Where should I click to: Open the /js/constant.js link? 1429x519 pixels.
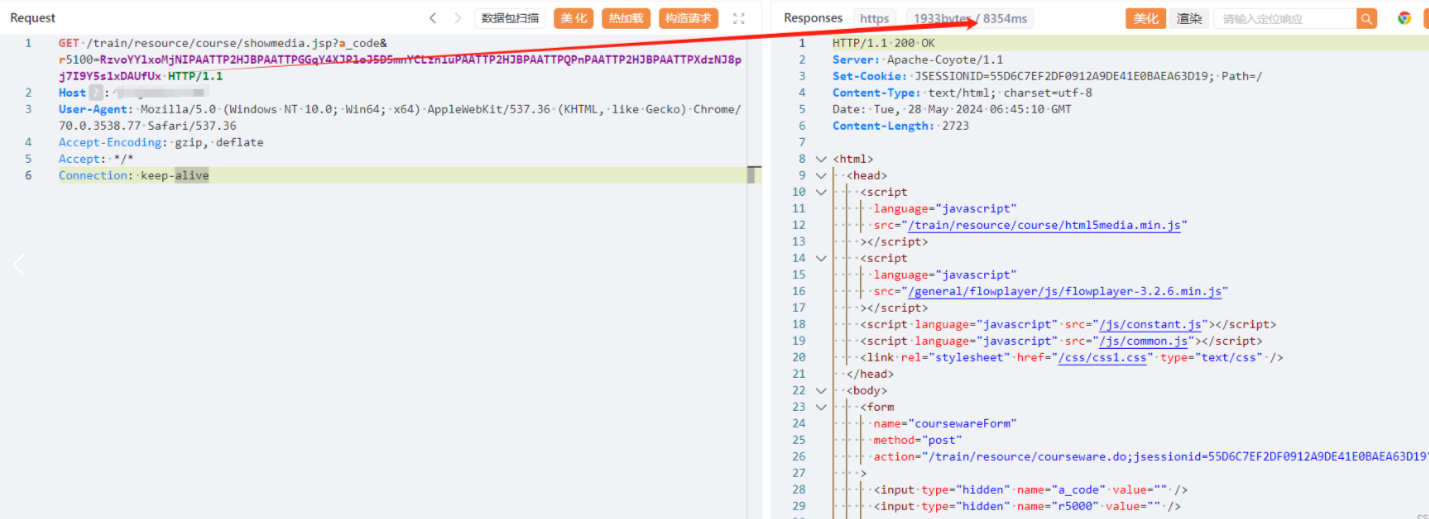(x=1150, y=324)
